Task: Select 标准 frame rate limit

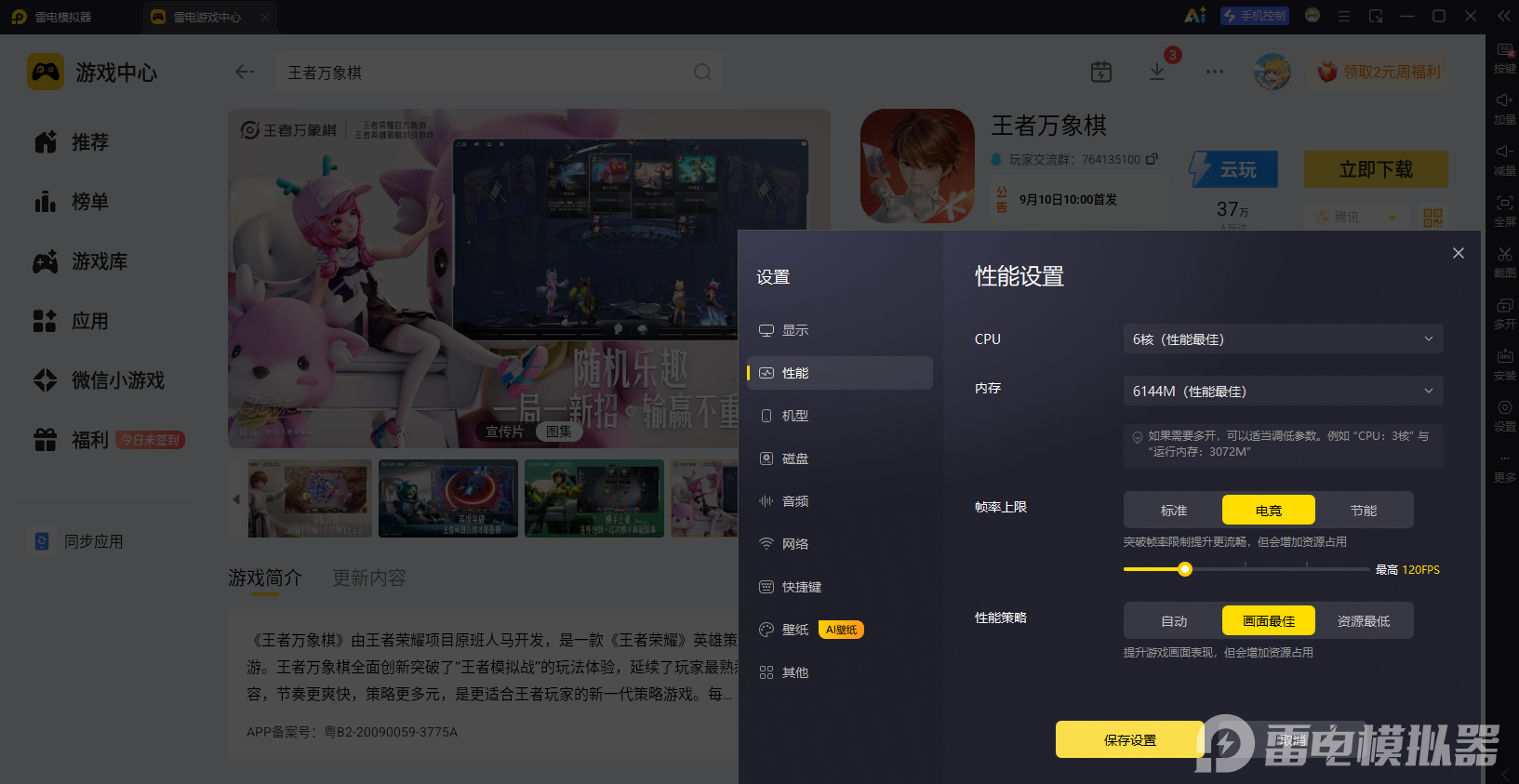Action: click(x=1174, y=511)
